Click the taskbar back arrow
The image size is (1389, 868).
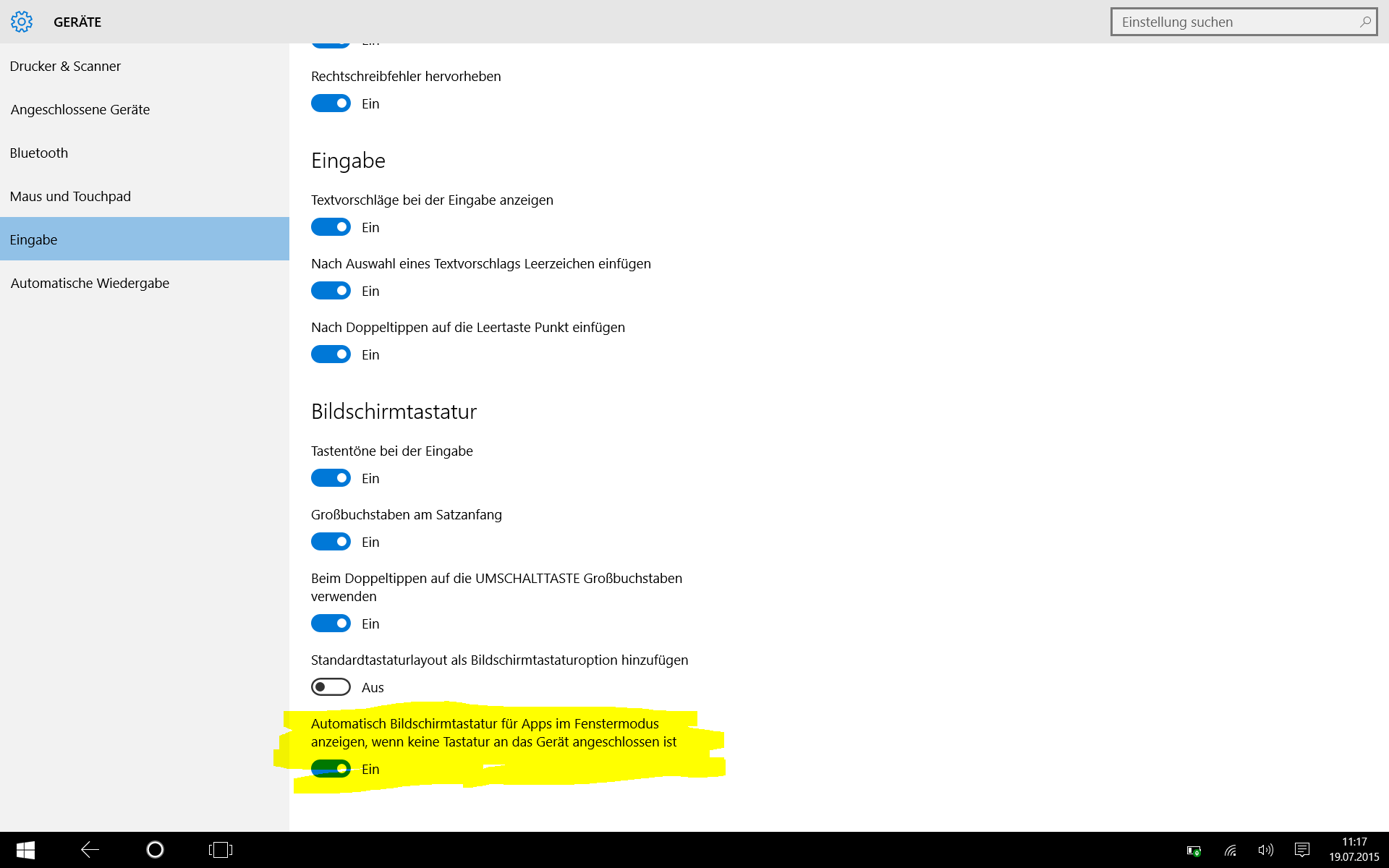[90, 850]
